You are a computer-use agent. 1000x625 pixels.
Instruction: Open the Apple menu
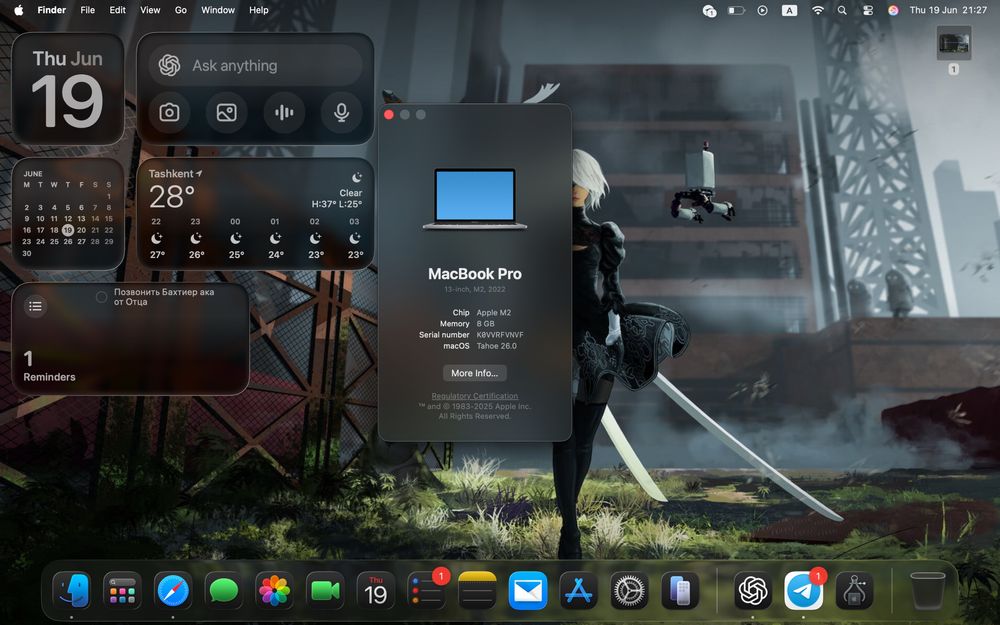[18, 10]
